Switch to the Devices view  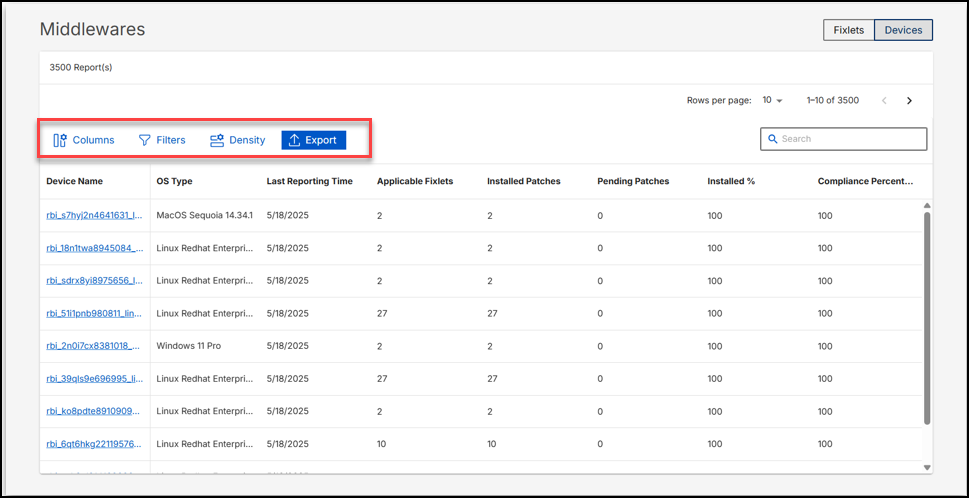click(x=903, y=30)
